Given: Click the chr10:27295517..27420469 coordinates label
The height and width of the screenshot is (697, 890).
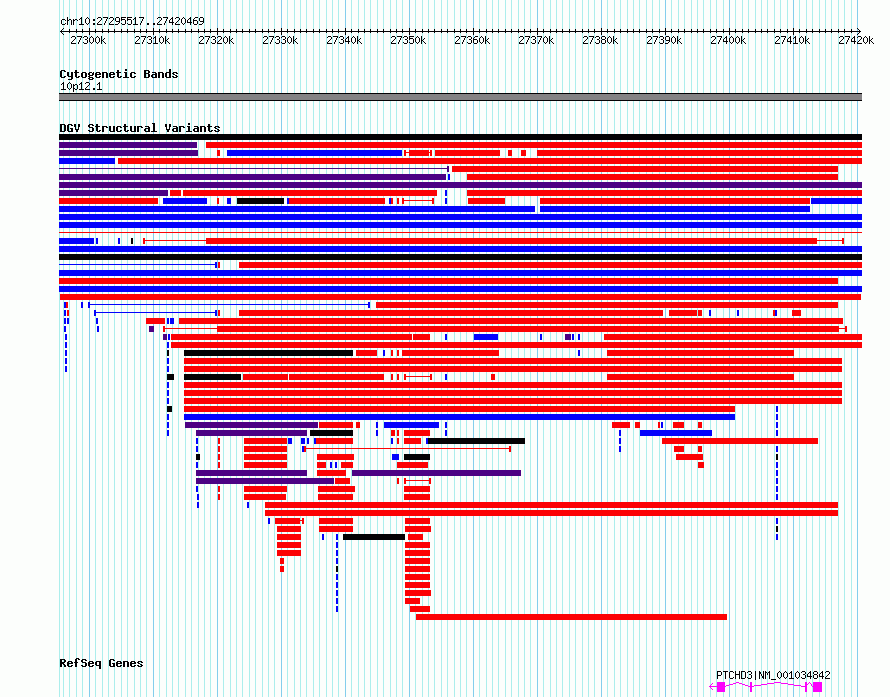Looking at the screenshot, I should pyautogui.click(x=132, y=21).
